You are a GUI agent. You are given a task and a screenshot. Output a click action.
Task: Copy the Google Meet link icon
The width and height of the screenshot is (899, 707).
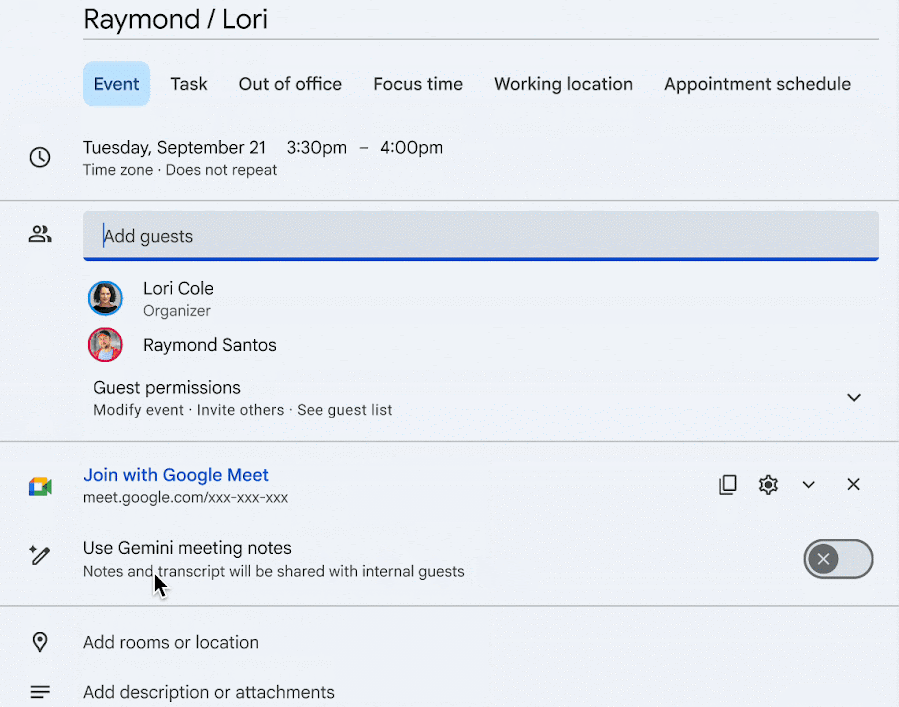[728, 485]
